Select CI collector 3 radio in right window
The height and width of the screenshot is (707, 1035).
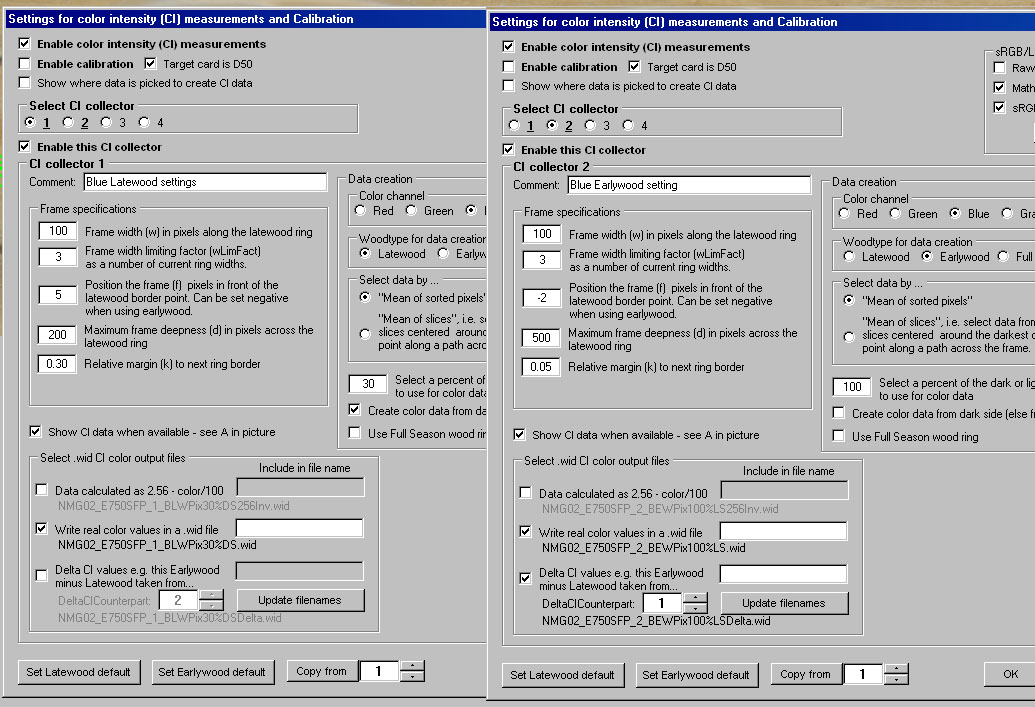590,125
